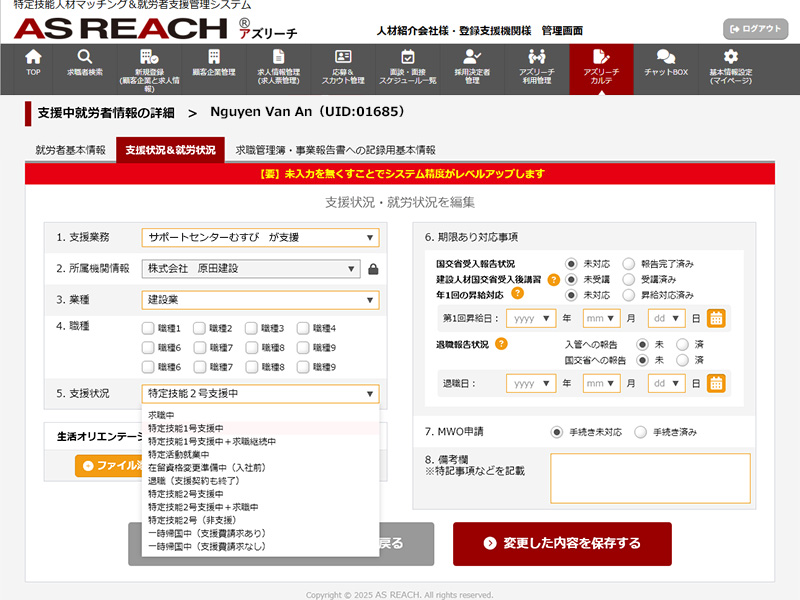The image size is (800, 600).
Task: Select 済 for 入管への報告
Action: point(682,344)
